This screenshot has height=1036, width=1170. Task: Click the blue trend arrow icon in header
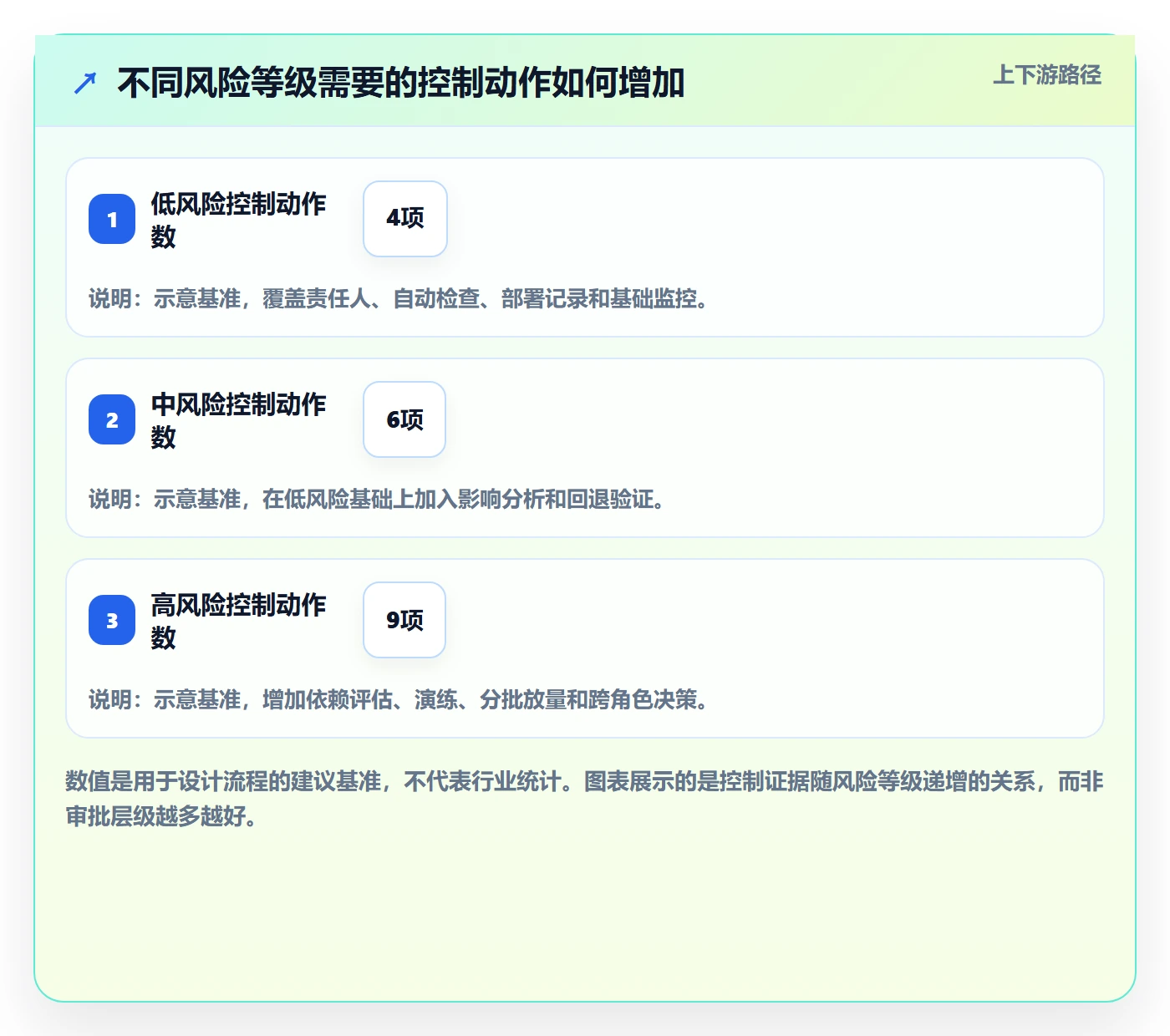coord(85,83)
